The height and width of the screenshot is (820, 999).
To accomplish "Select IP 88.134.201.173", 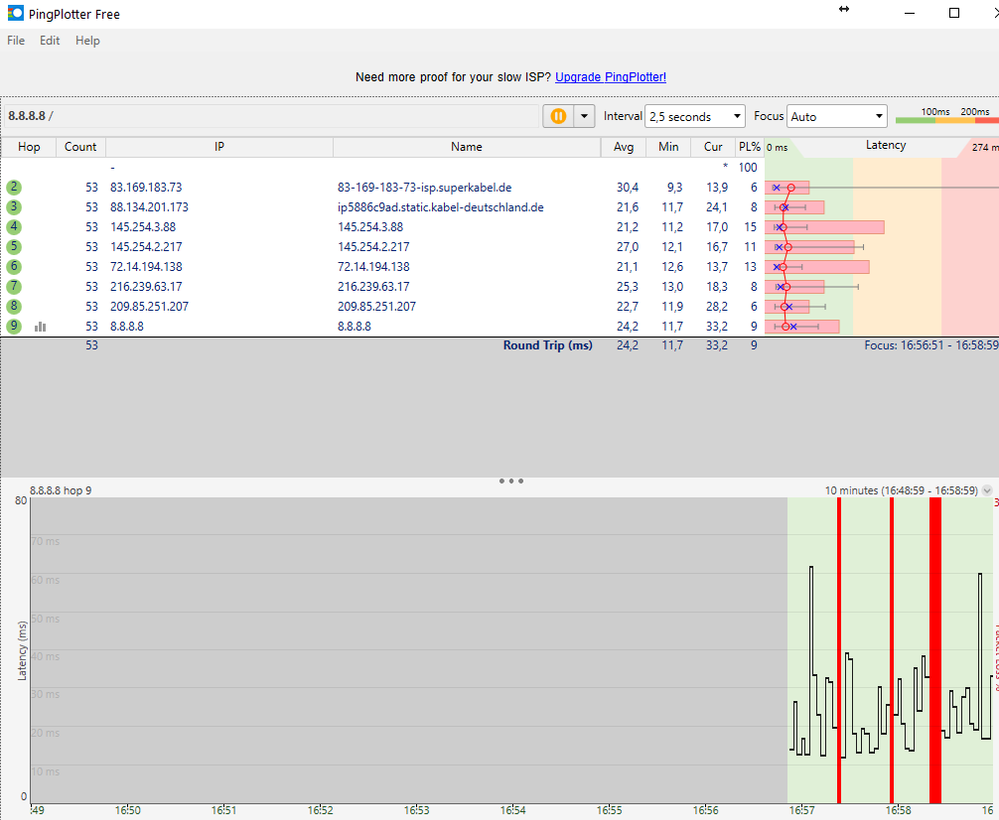I will (149, 207).
